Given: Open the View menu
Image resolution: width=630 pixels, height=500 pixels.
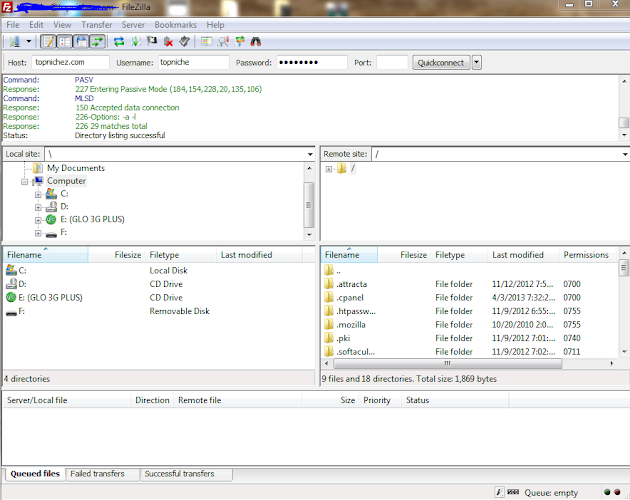Looking at the screenshot, I should (x=62, y=25).
